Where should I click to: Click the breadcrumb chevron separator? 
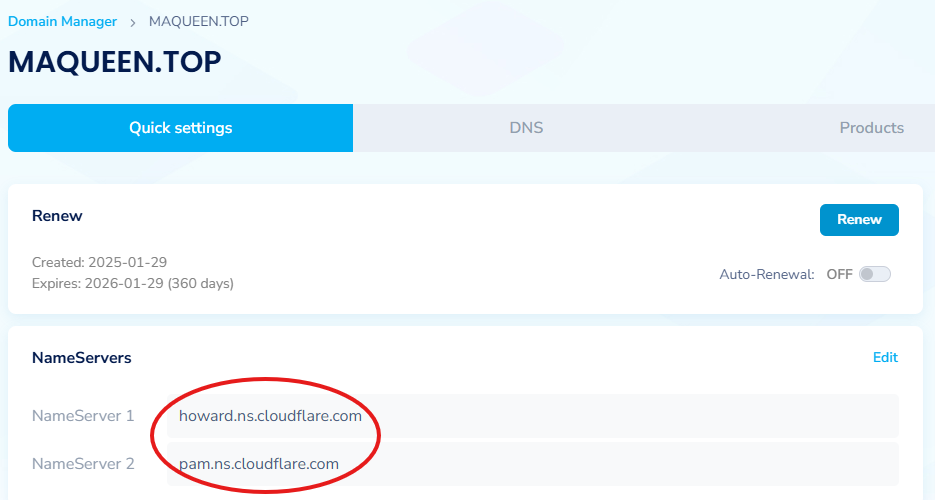click(133, 23)
